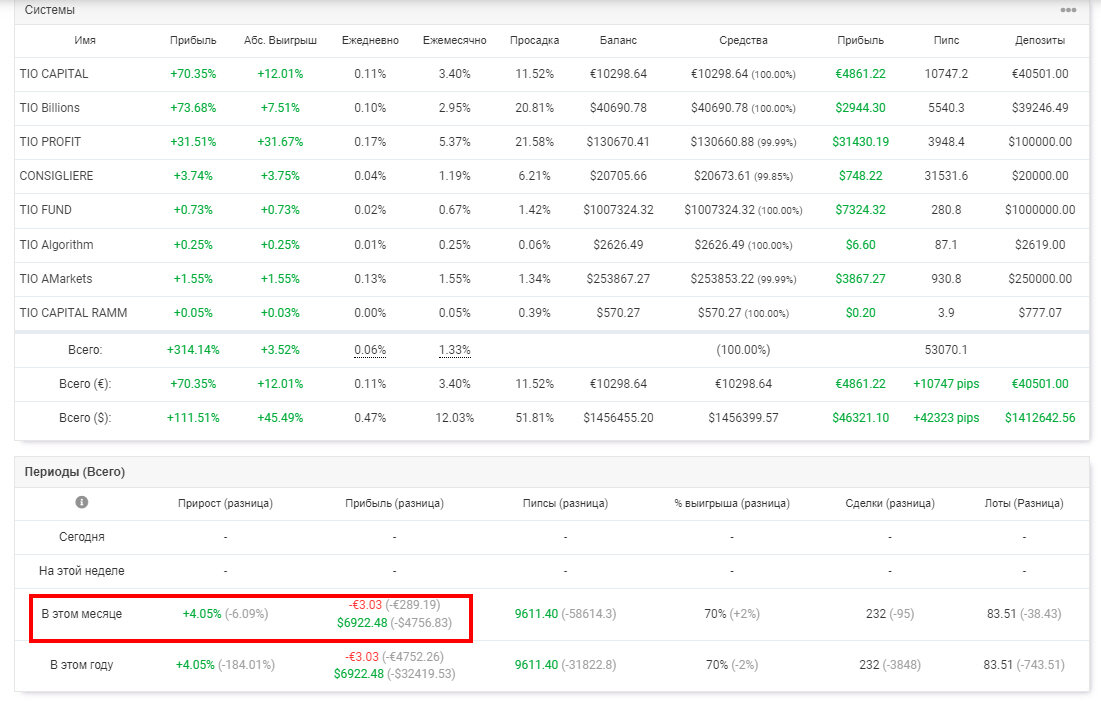Image resolution: width=1101 pixels, height=701 pixels.
Task: Open the TIO CAPITAL system link
Action: (x=54, y=74)
